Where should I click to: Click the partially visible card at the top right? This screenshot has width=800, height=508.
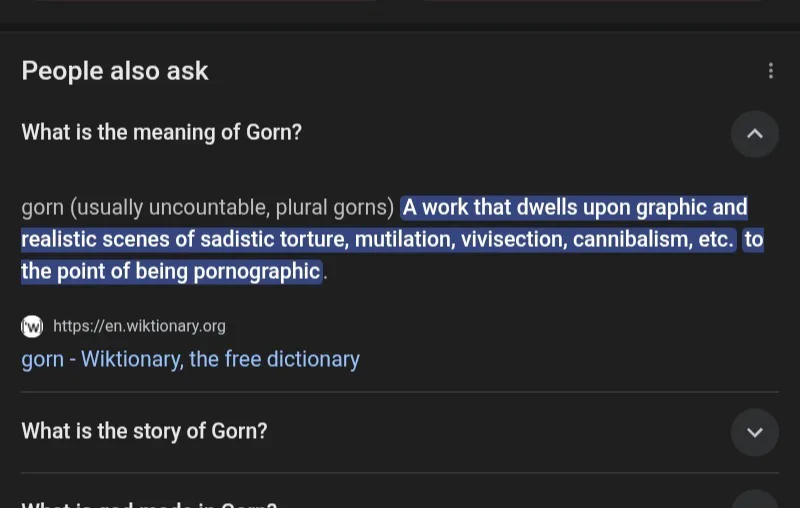coord(592,2)
